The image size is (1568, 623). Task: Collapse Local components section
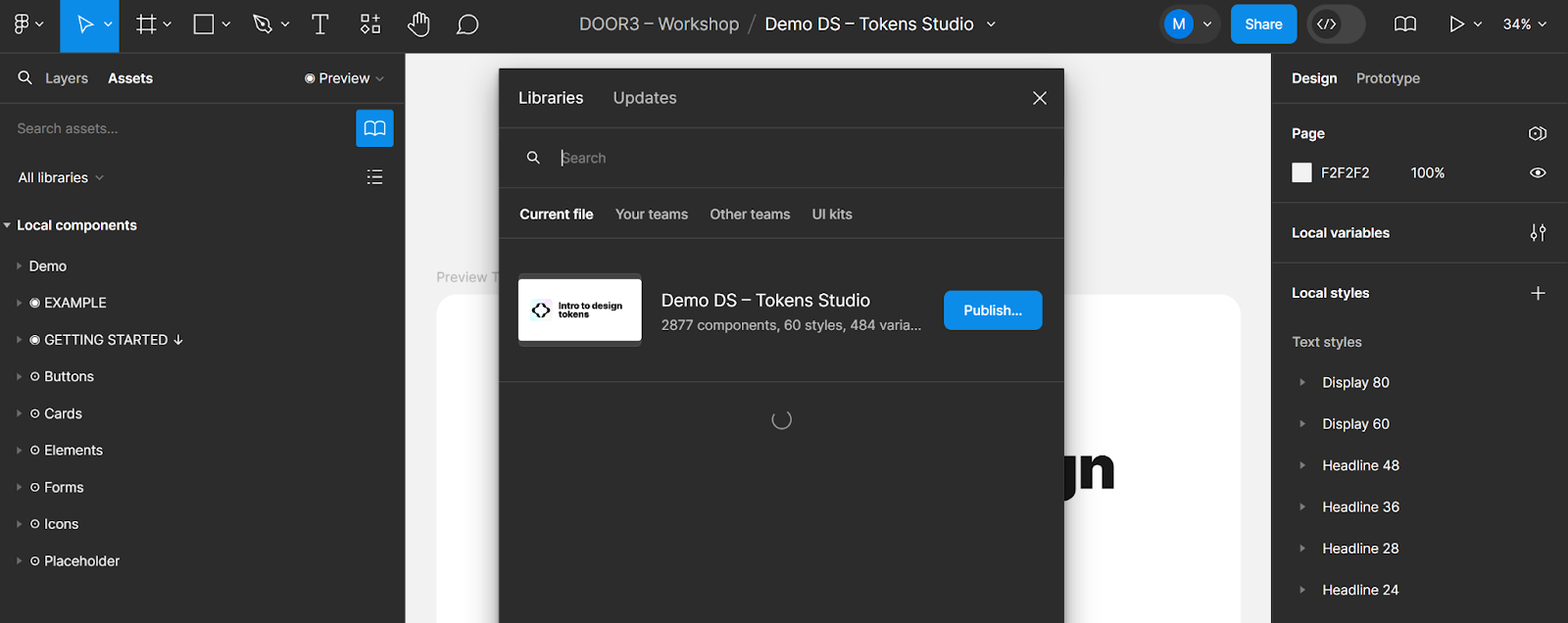coord(8,225)
